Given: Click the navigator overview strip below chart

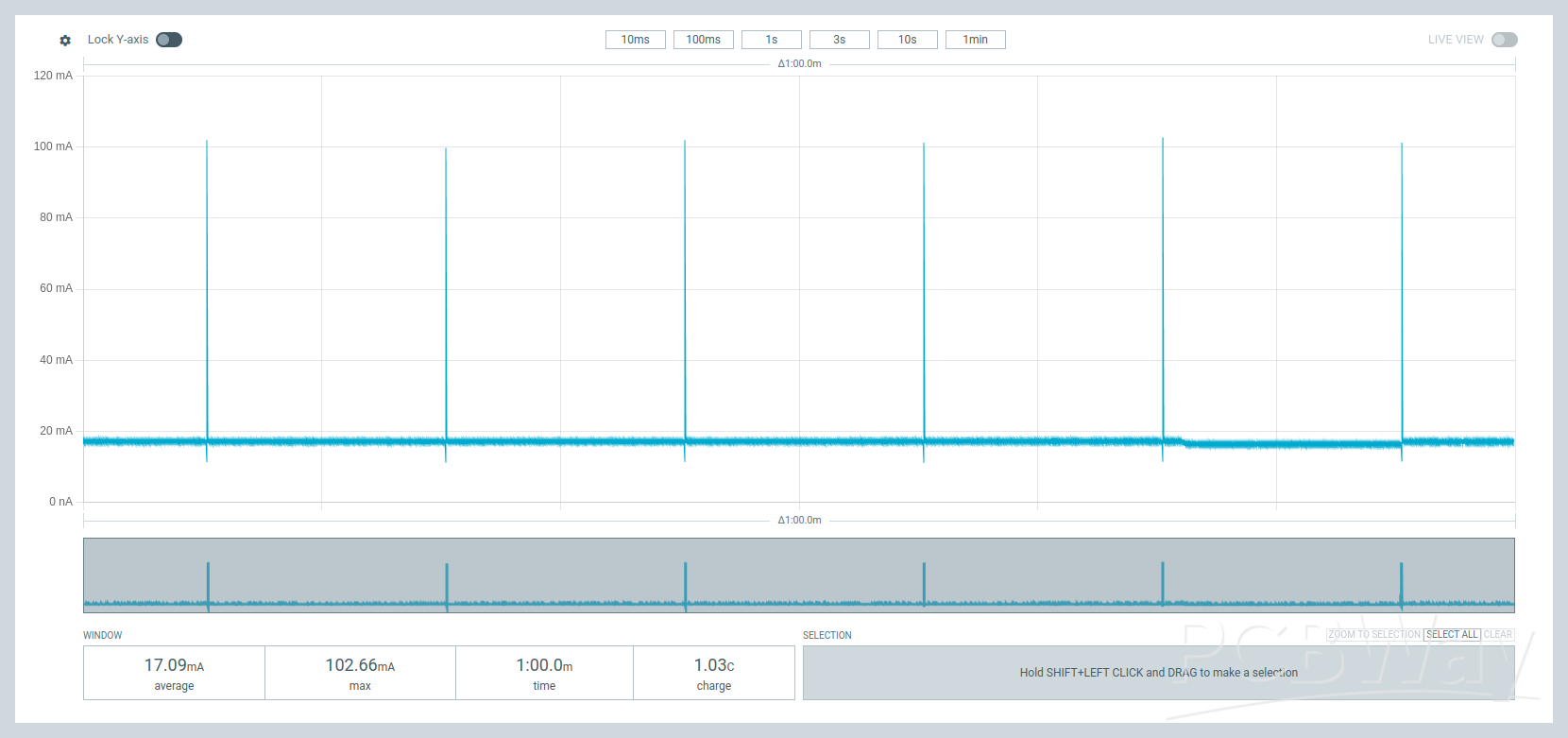Looking at the screenshot, I should 798,575.
